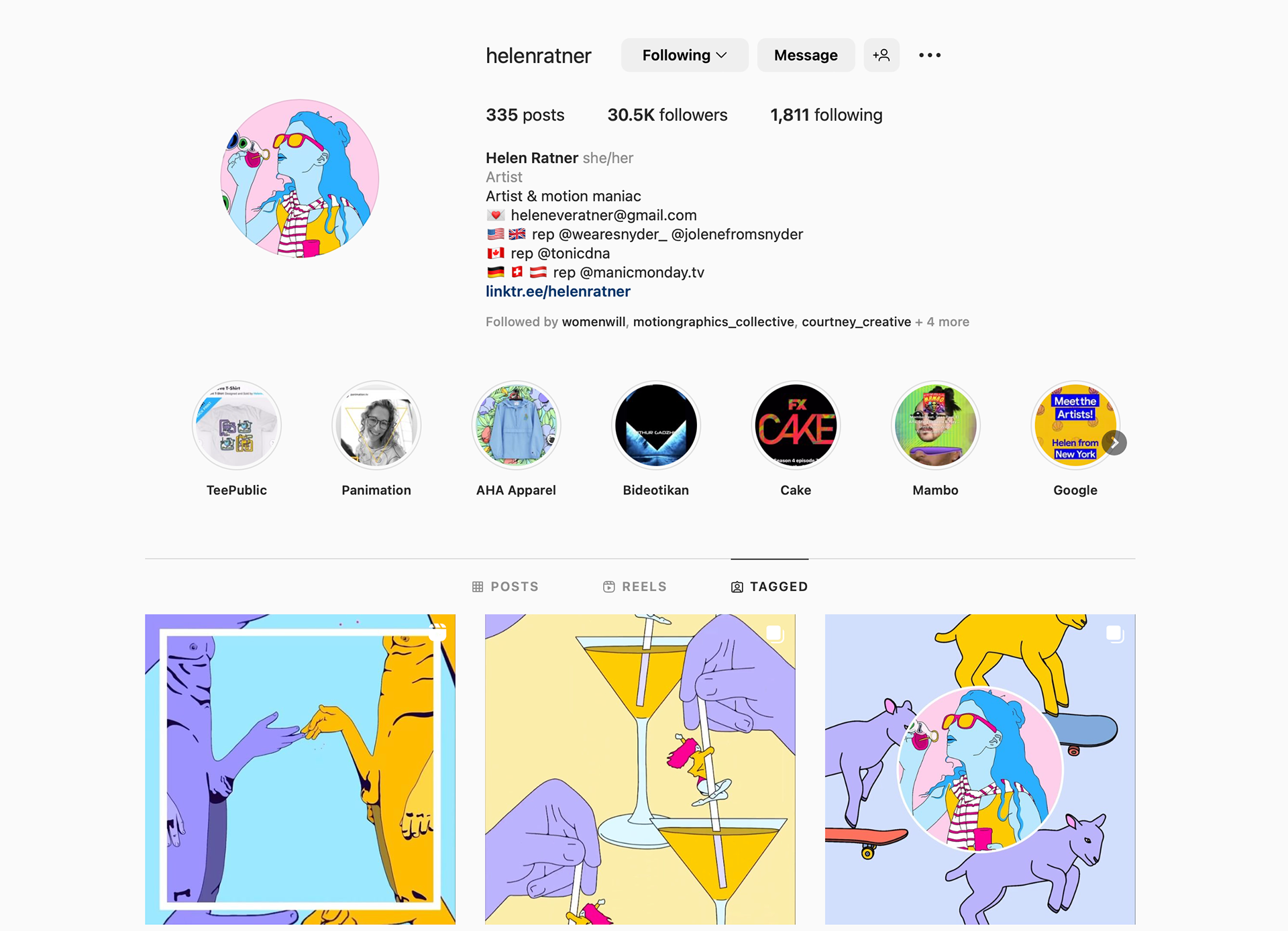Switch to the Posts tab
Image resolution: width=1288 pixels, height=931 pixels.
[505, 587]
